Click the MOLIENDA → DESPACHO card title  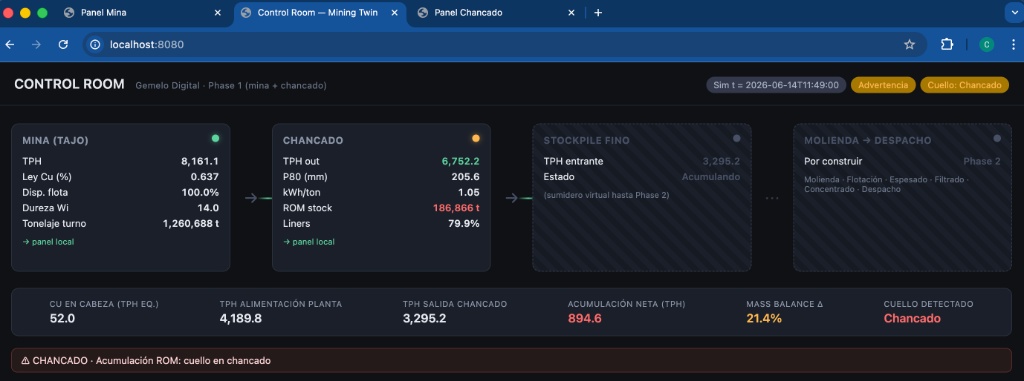pyautogui.click(x=868, y=141)
